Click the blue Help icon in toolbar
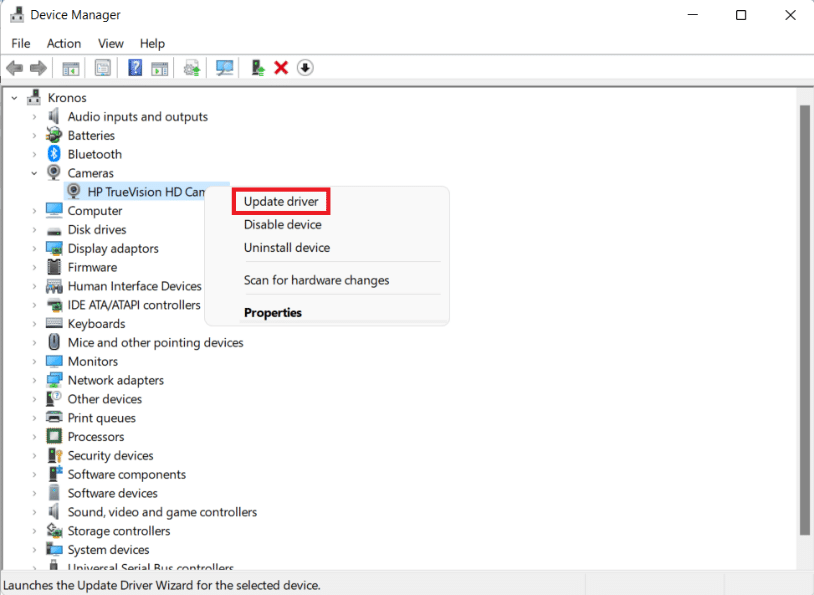The width and height of the screenshot is (814, 595). pos(134,68)
